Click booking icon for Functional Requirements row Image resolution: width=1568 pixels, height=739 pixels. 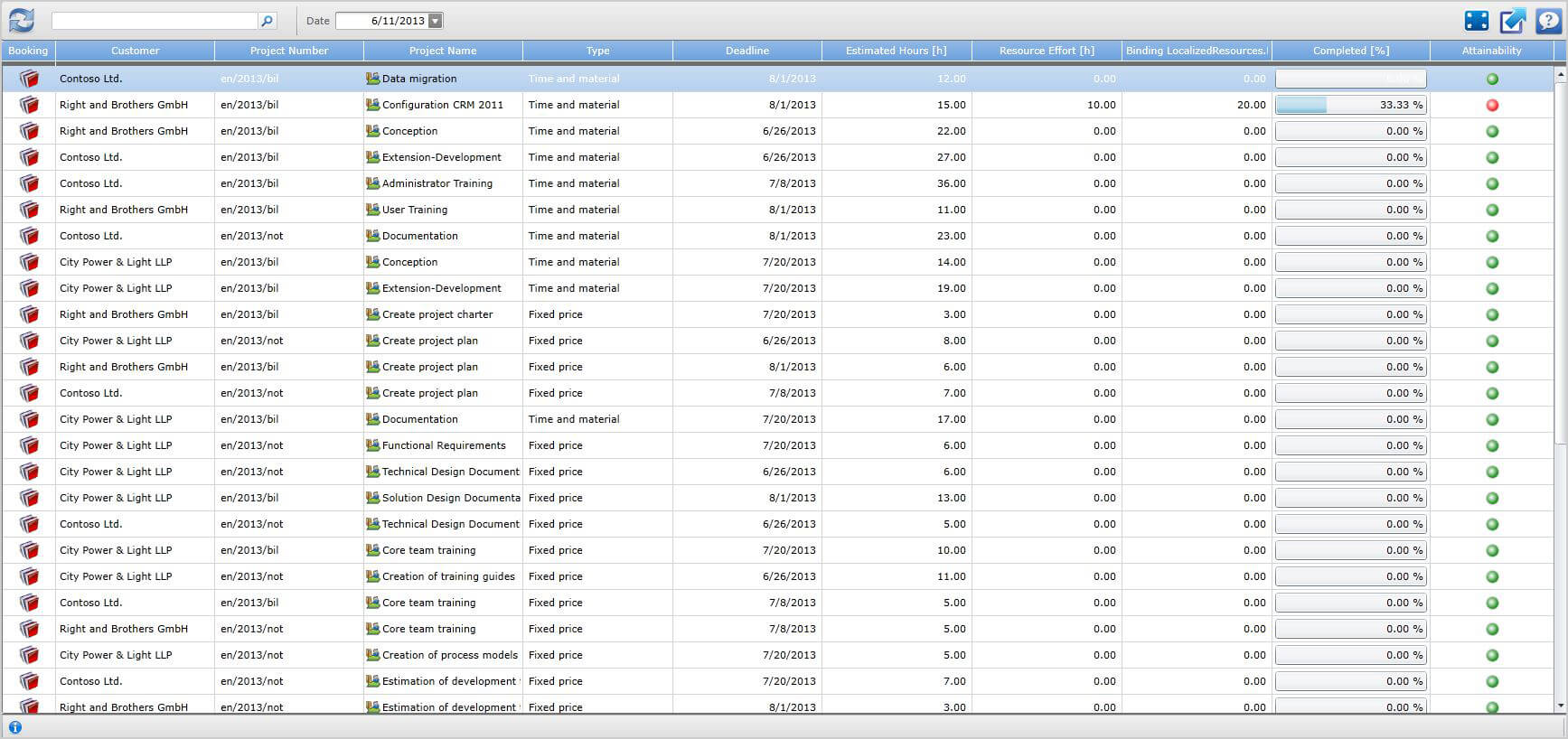point(29,445)
